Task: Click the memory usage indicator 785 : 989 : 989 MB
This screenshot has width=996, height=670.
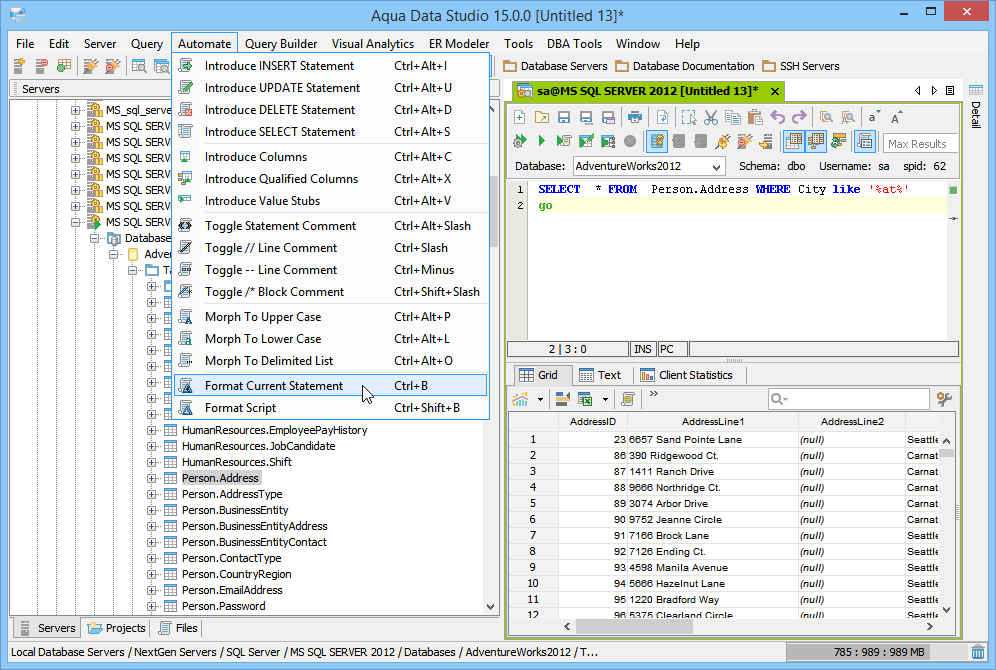Action: point(878,652)
